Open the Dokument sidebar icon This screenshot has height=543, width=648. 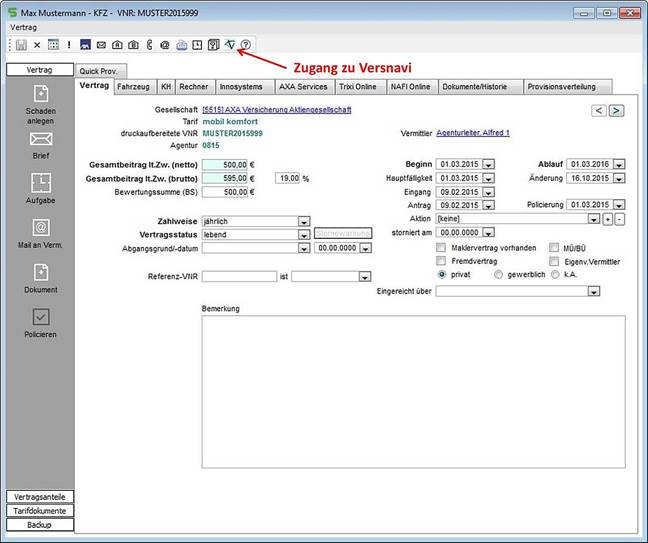point(41,272)
